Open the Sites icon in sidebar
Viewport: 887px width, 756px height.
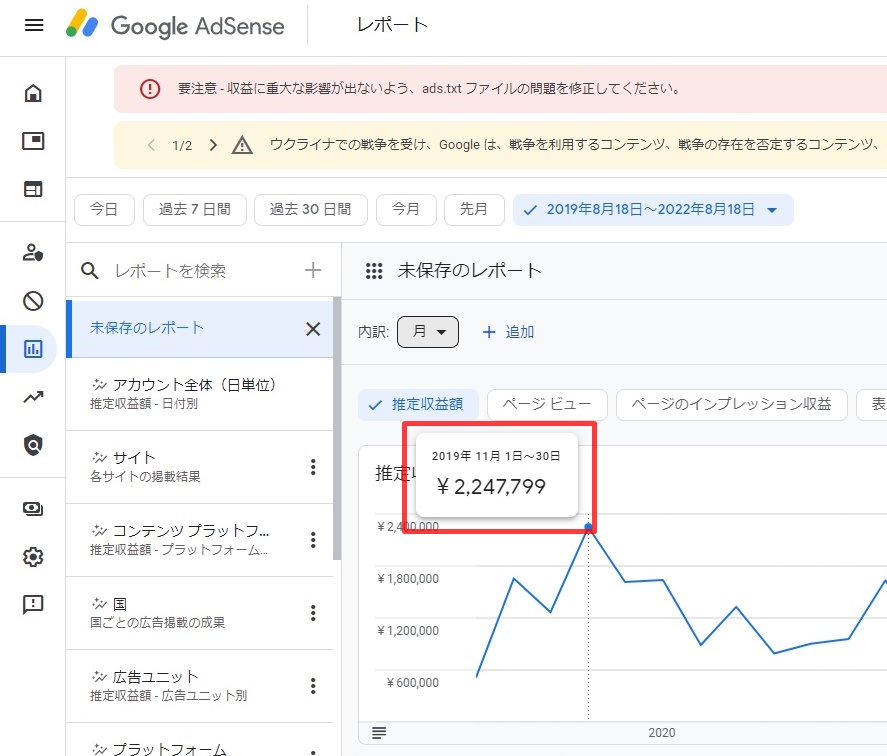33,189
